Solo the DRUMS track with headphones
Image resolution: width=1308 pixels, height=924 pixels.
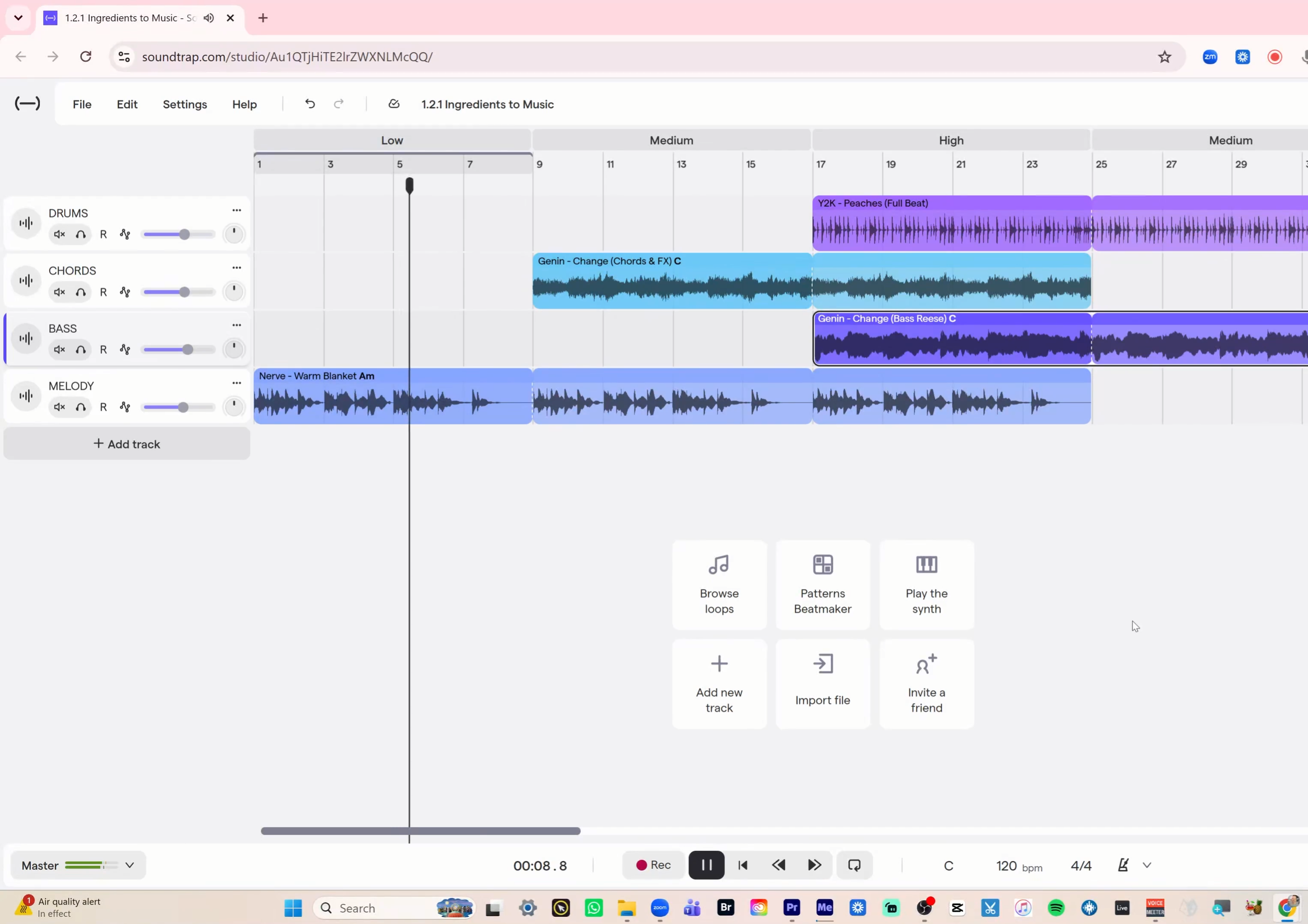click(81, 234)
